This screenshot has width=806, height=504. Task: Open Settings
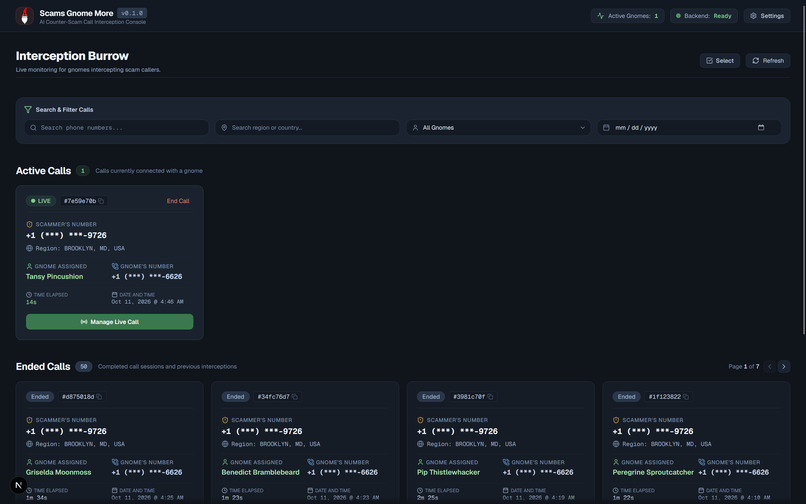pos(766,16)
